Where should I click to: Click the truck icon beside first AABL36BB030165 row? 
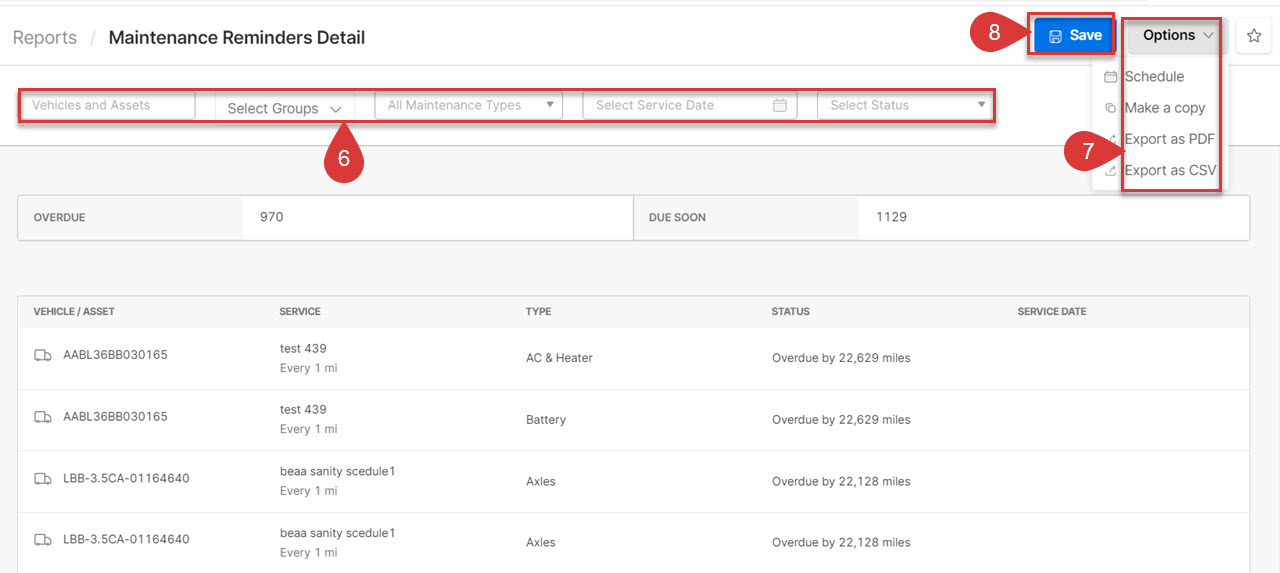43,355
